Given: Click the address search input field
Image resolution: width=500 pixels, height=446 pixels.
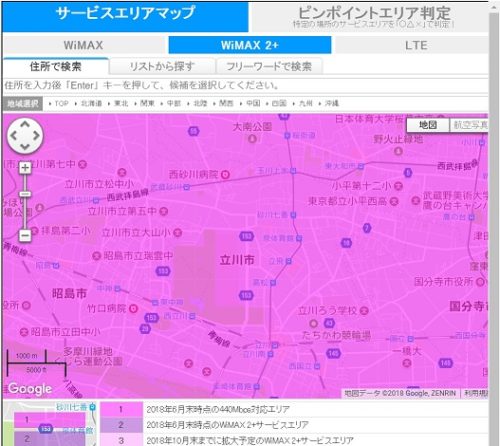Looking at the screenshot, I should coord(245,86).
